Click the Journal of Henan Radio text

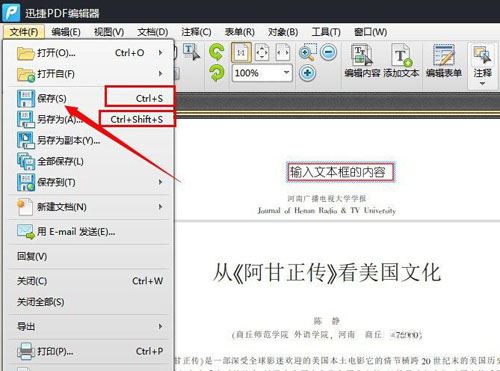point(327,211)
